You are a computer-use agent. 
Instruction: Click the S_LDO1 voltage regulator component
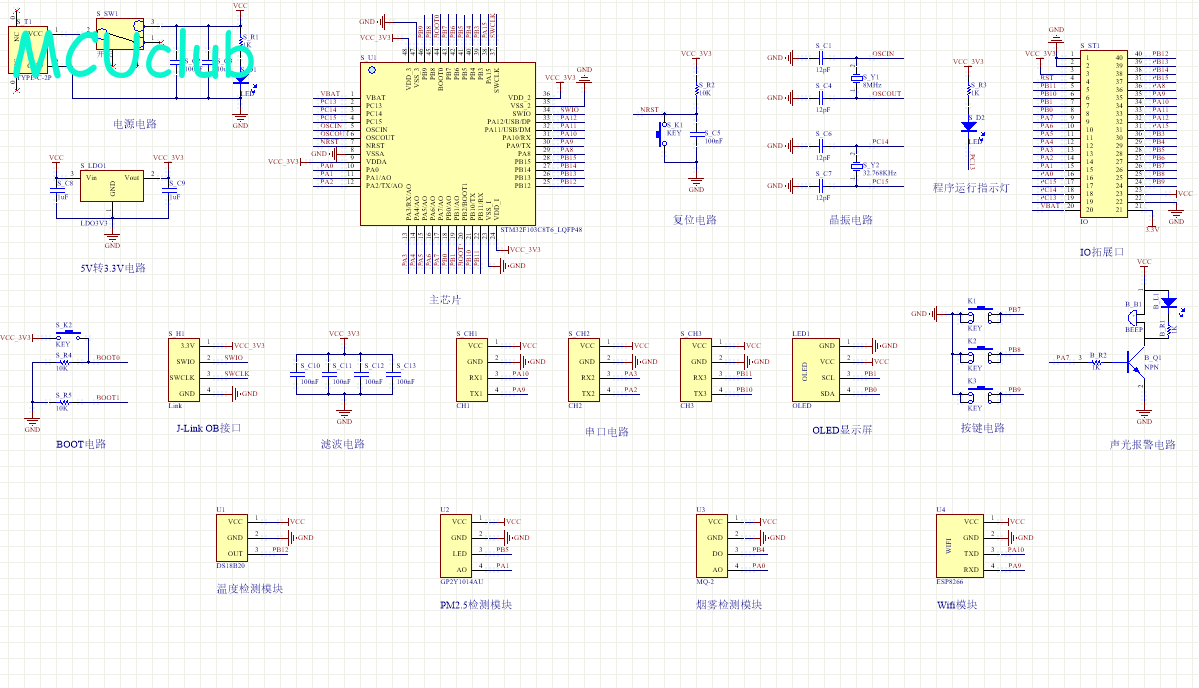(112, 186)
